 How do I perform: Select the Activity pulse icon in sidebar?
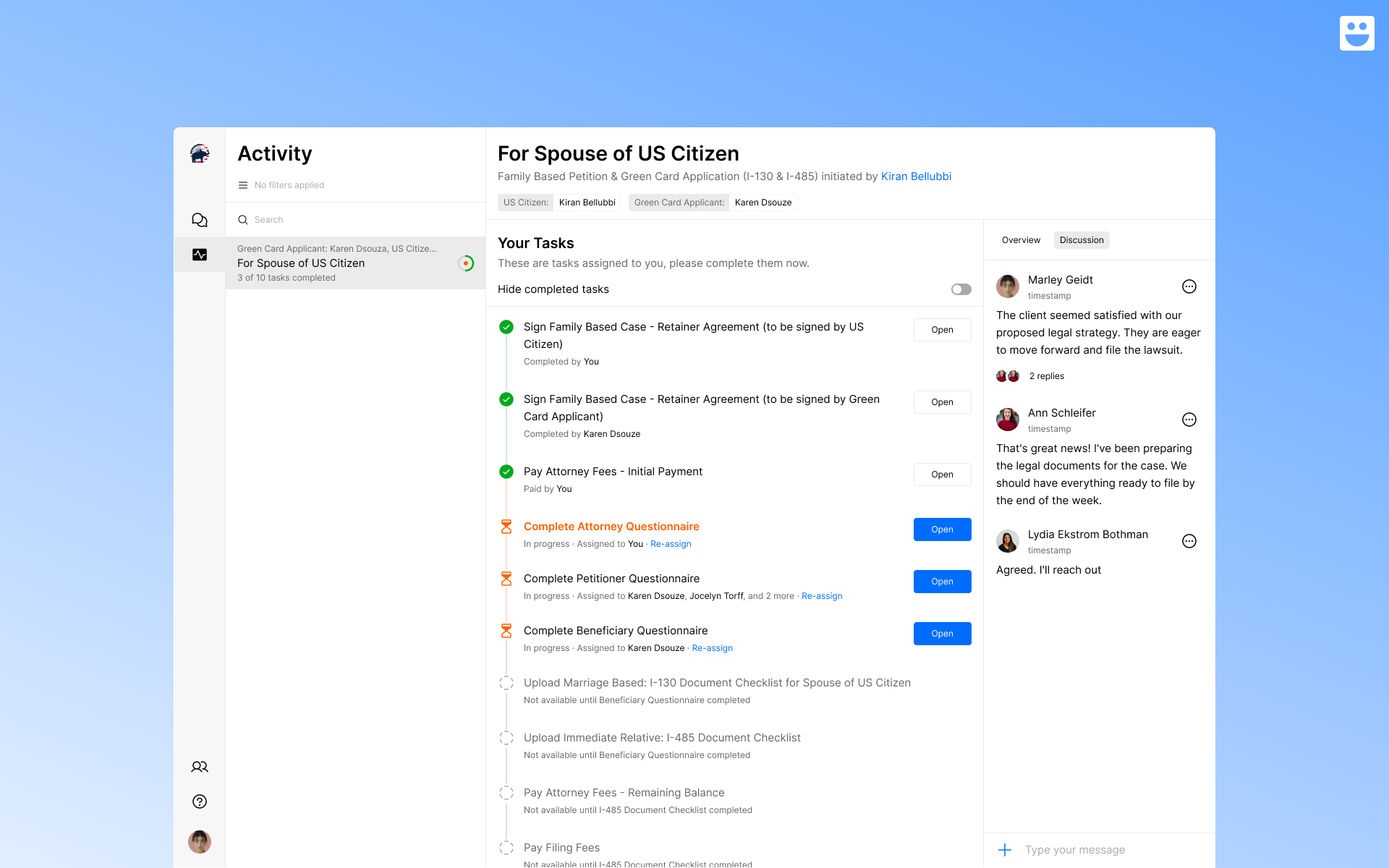[200, 255]
